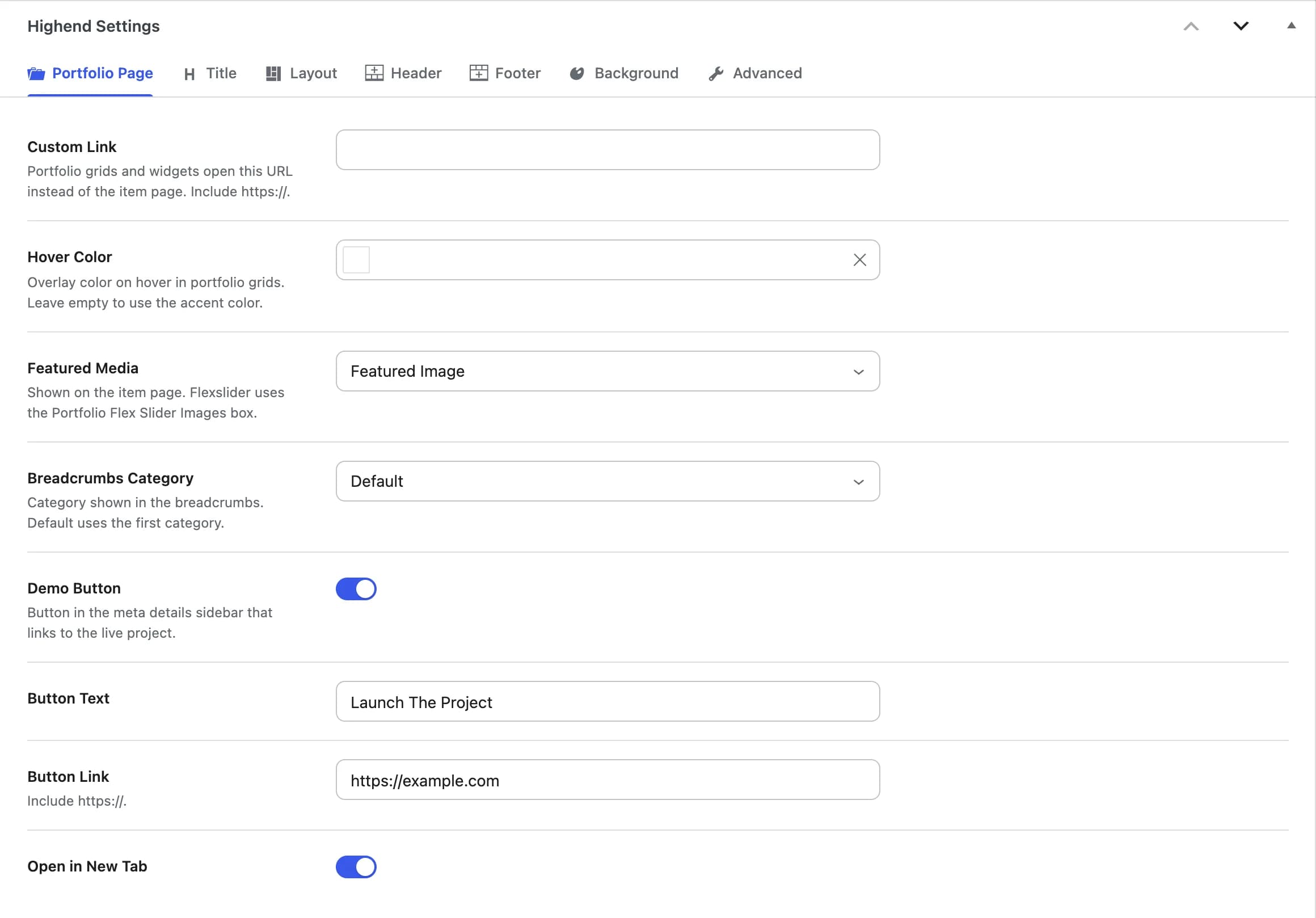The height and width of the screenshot is (918, 1316).
Task: Switch to the Title tab
Action: pos(210,73)
